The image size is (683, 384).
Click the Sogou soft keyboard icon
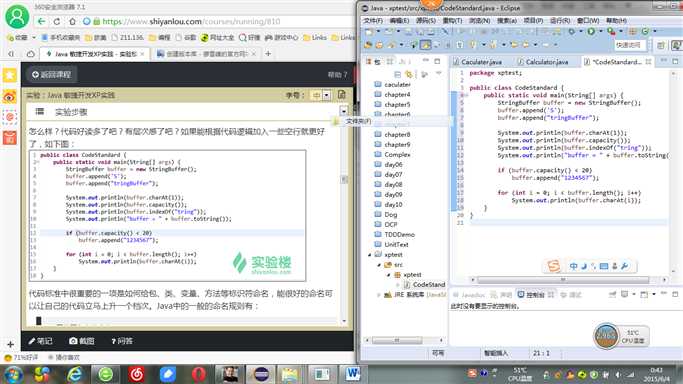[604, 266]
